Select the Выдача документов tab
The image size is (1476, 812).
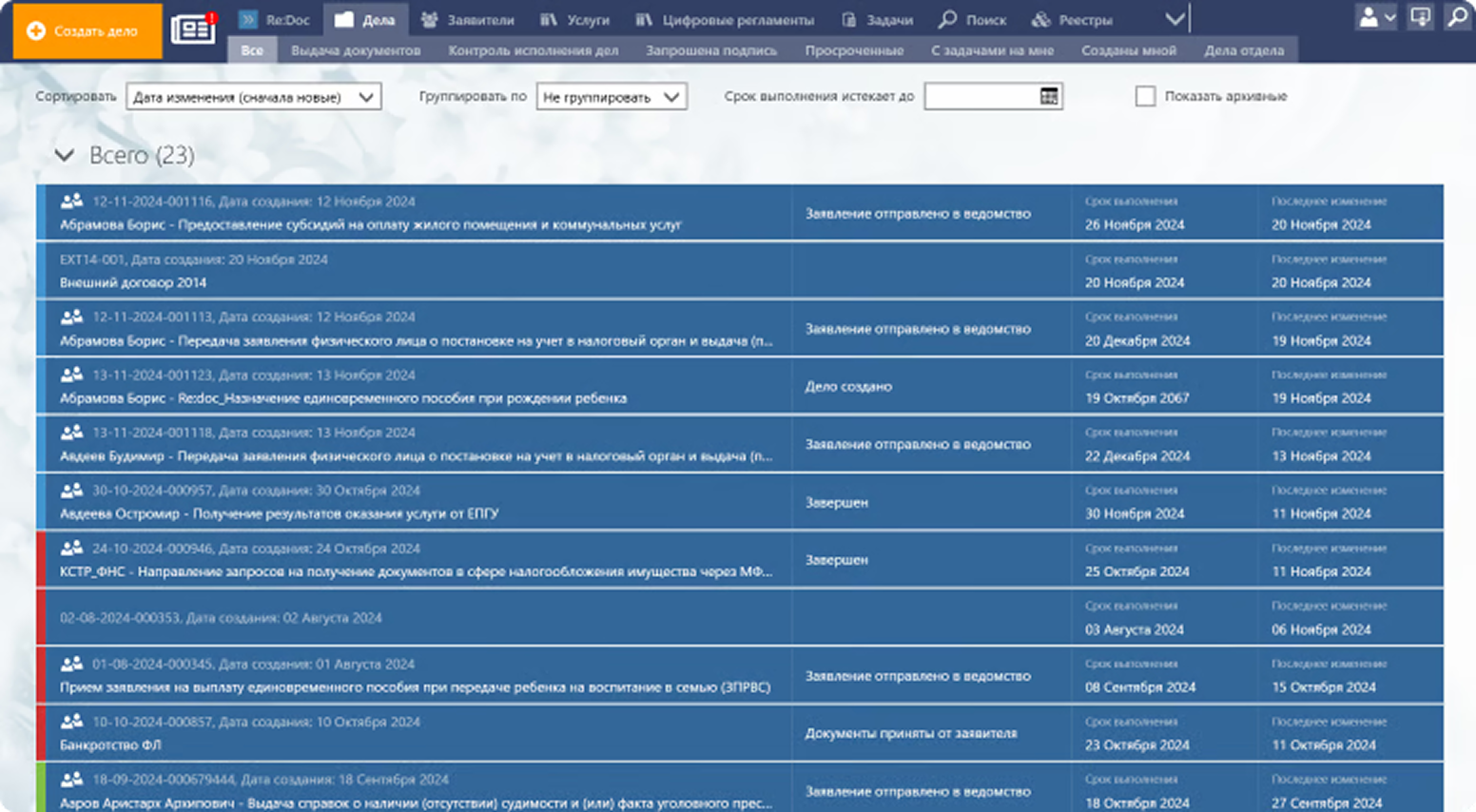(x=356, y=50)
